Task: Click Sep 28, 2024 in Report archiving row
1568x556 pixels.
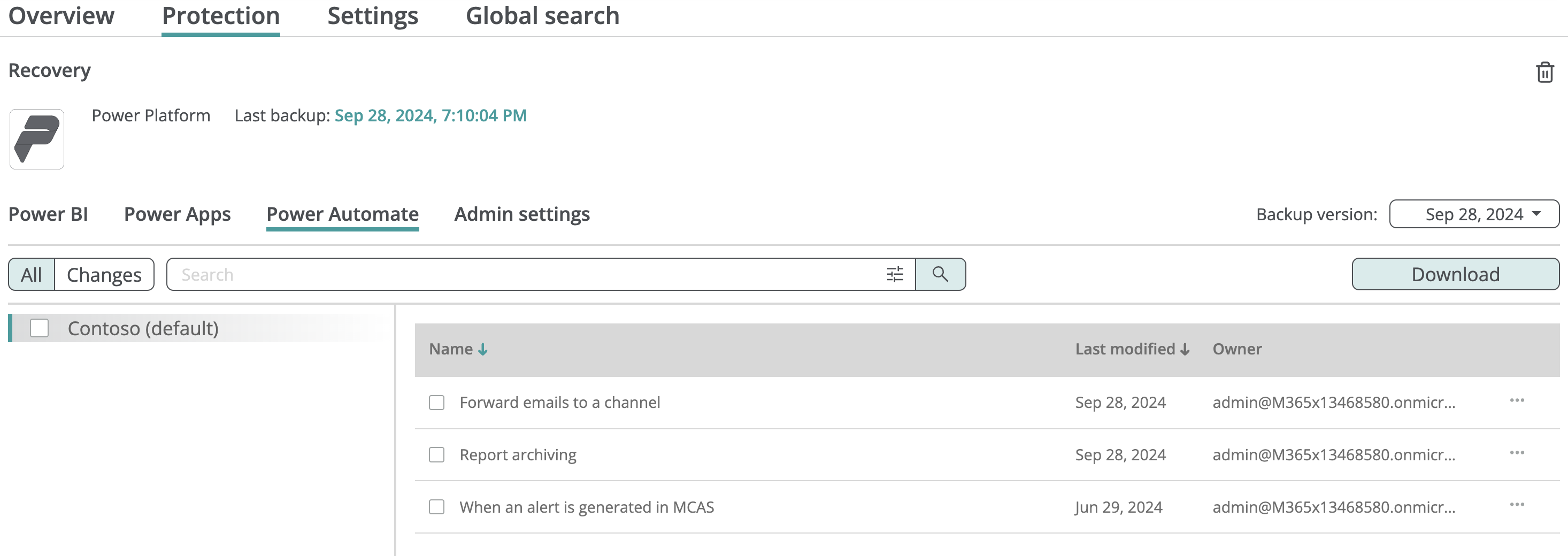Action: (1120, 455)
